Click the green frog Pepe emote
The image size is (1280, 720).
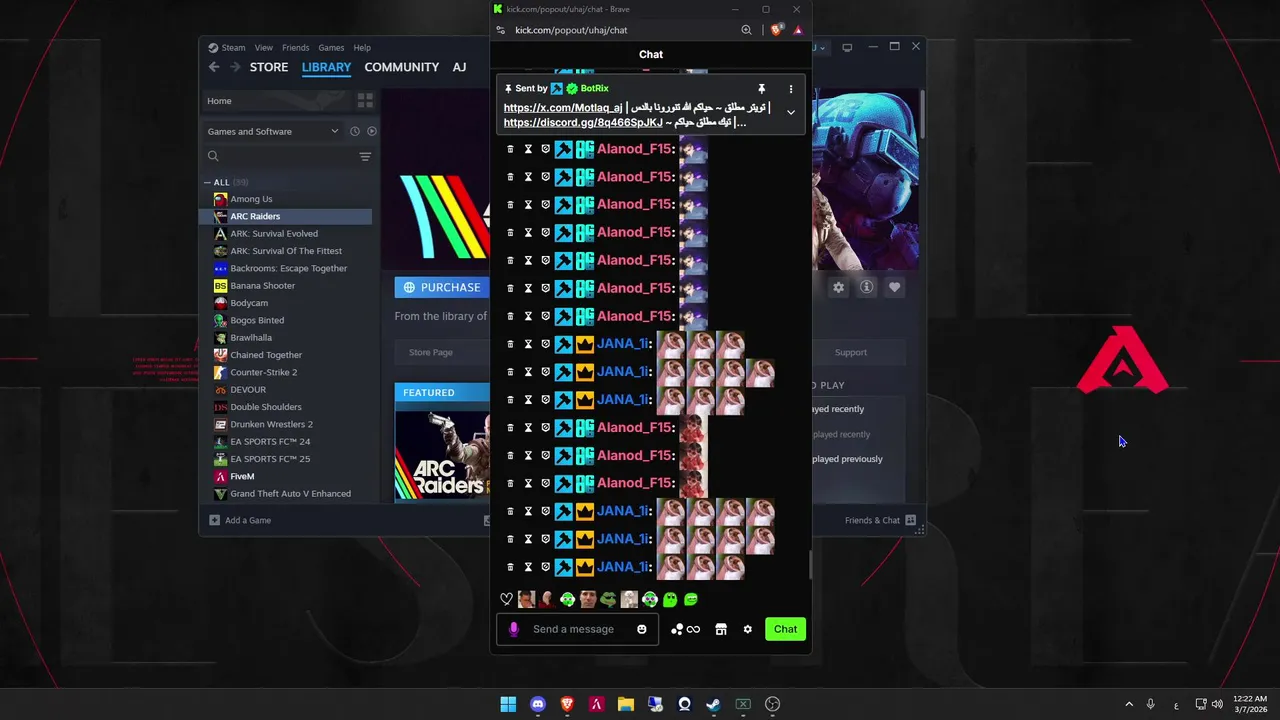click(608, 599)
